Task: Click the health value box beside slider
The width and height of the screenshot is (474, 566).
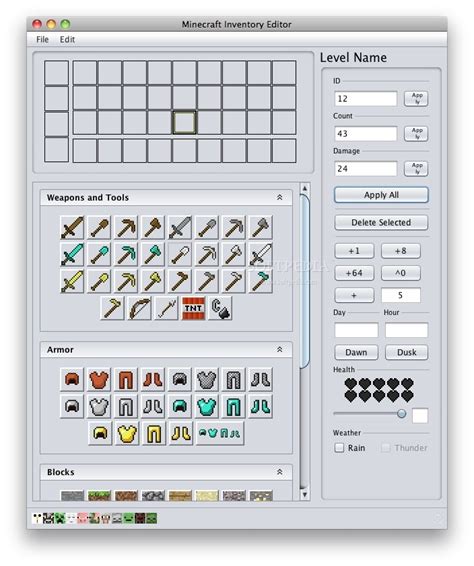Action: 420,415
